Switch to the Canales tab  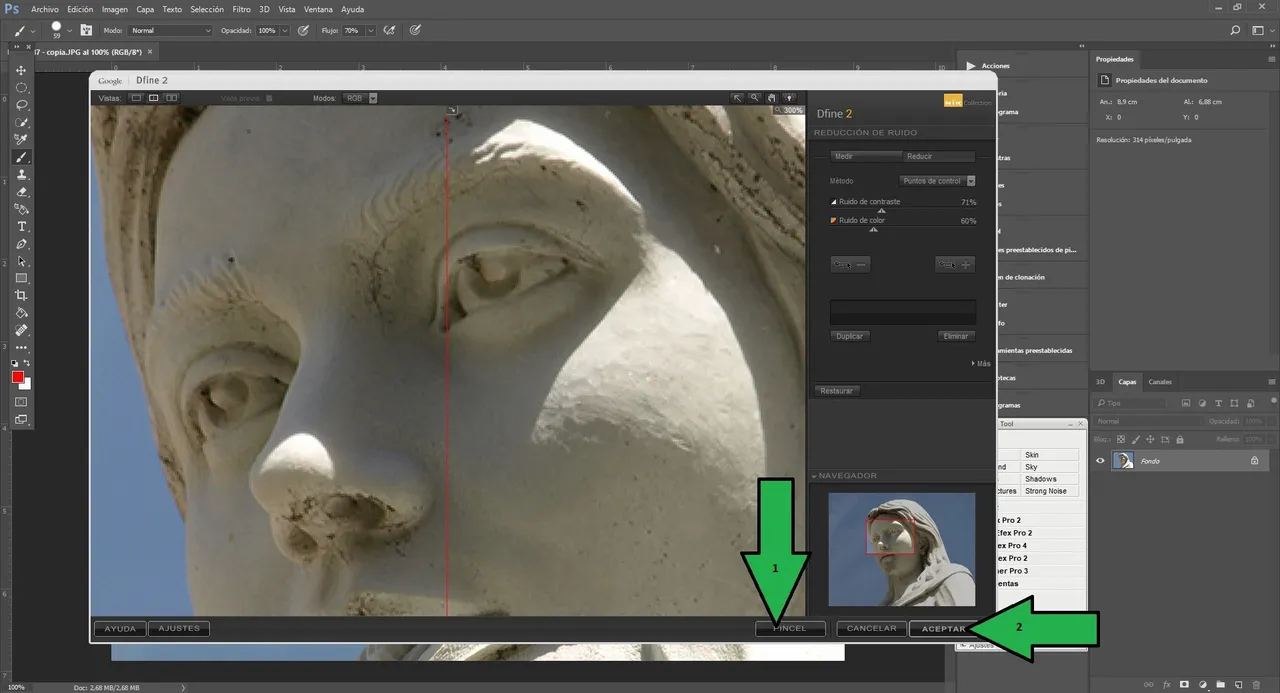pyautogui.click(x=1160, y=382)
